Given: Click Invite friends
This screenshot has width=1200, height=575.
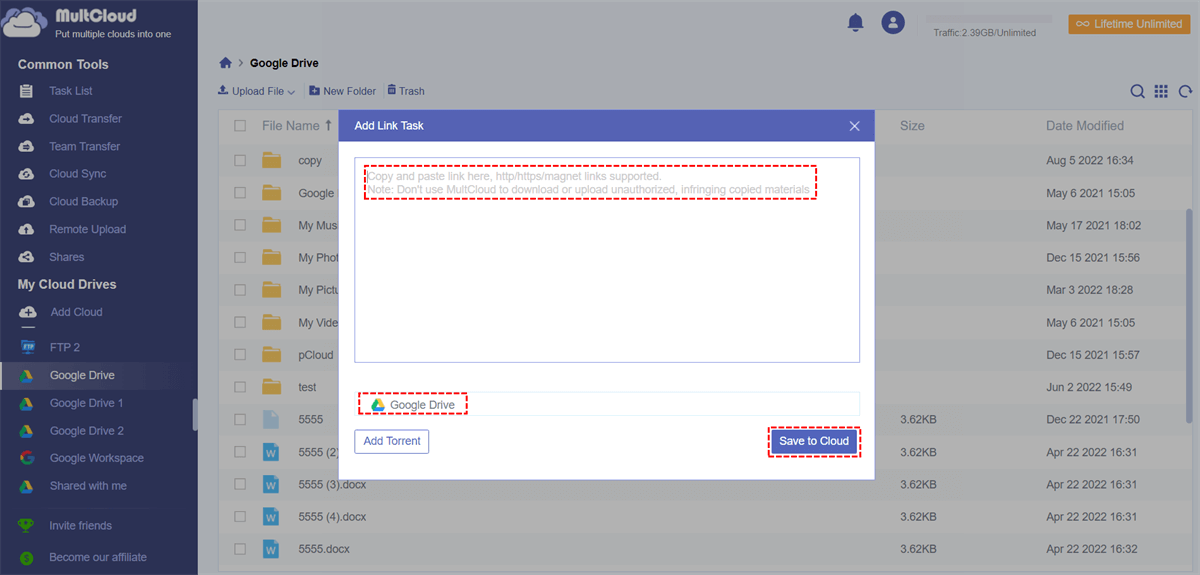Looking at the screenshot, I should 80,525.
